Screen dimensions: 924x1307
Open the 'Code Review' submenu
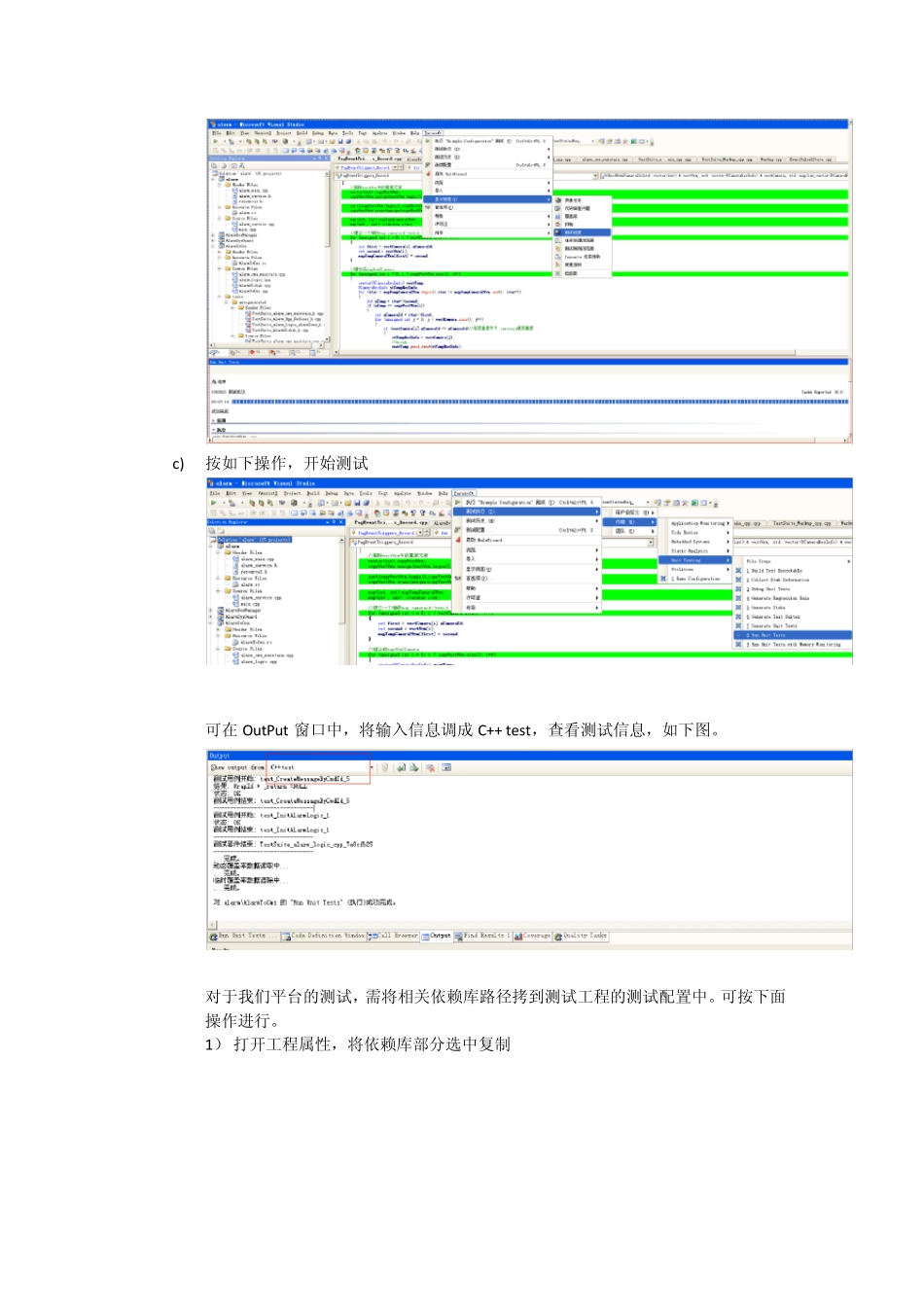point(696,532)
